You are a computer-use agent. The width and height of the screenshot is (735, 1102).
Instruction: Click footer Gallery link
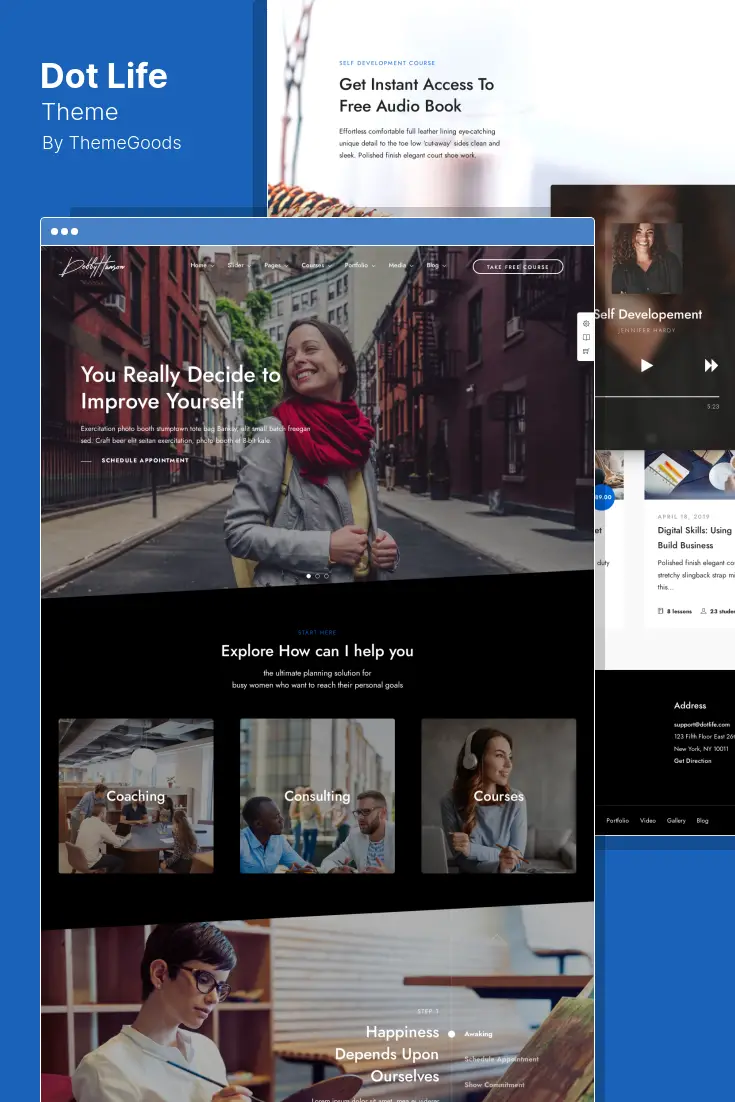[676, 820]
